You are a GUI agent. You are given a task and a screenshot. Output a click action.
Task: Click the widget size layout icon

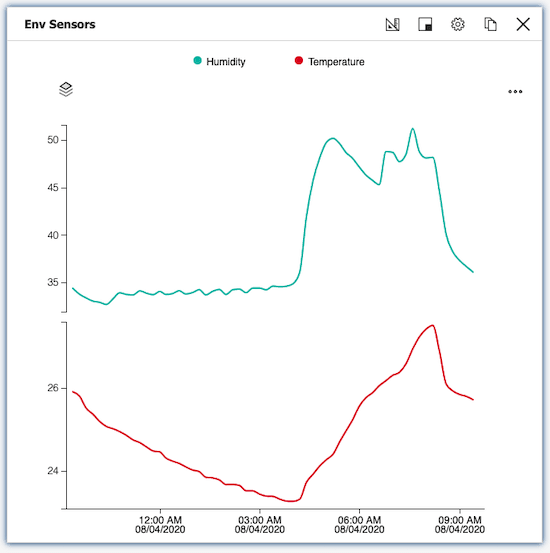425,25
